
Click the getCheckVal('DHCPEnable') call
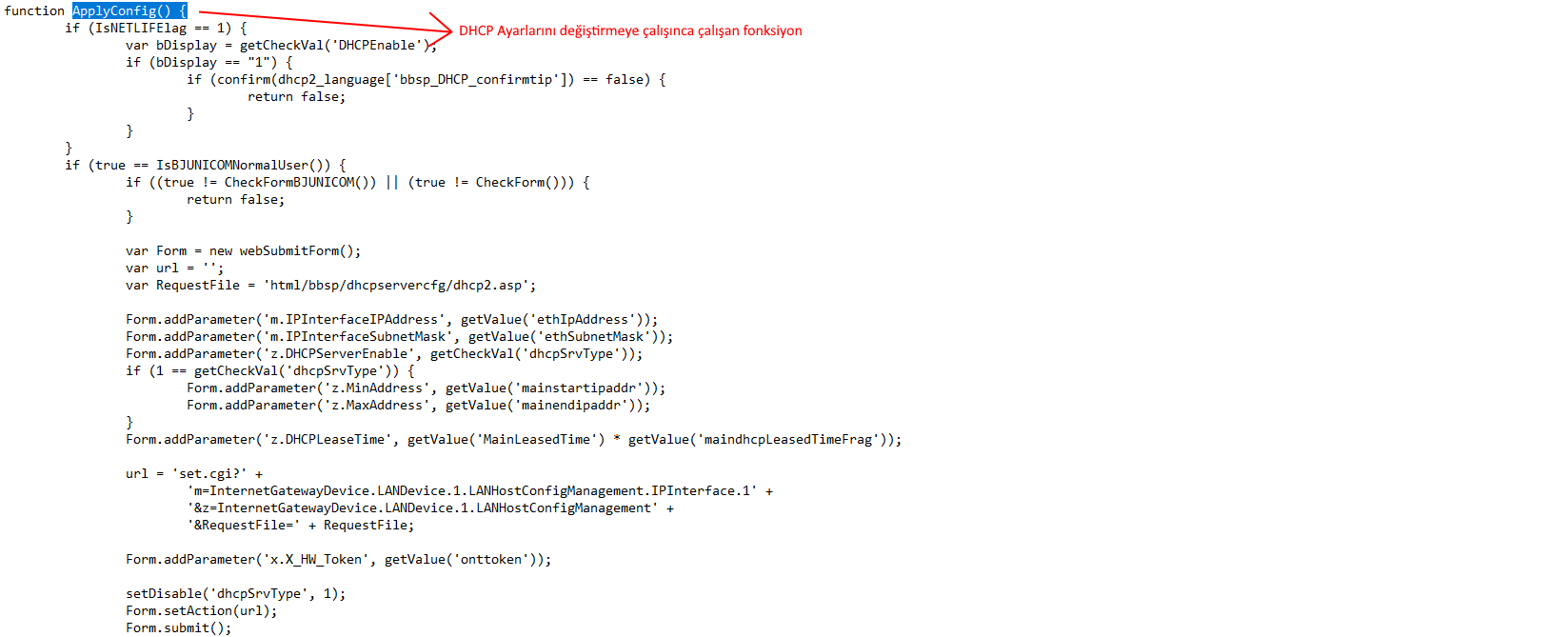tap(331, 45)
